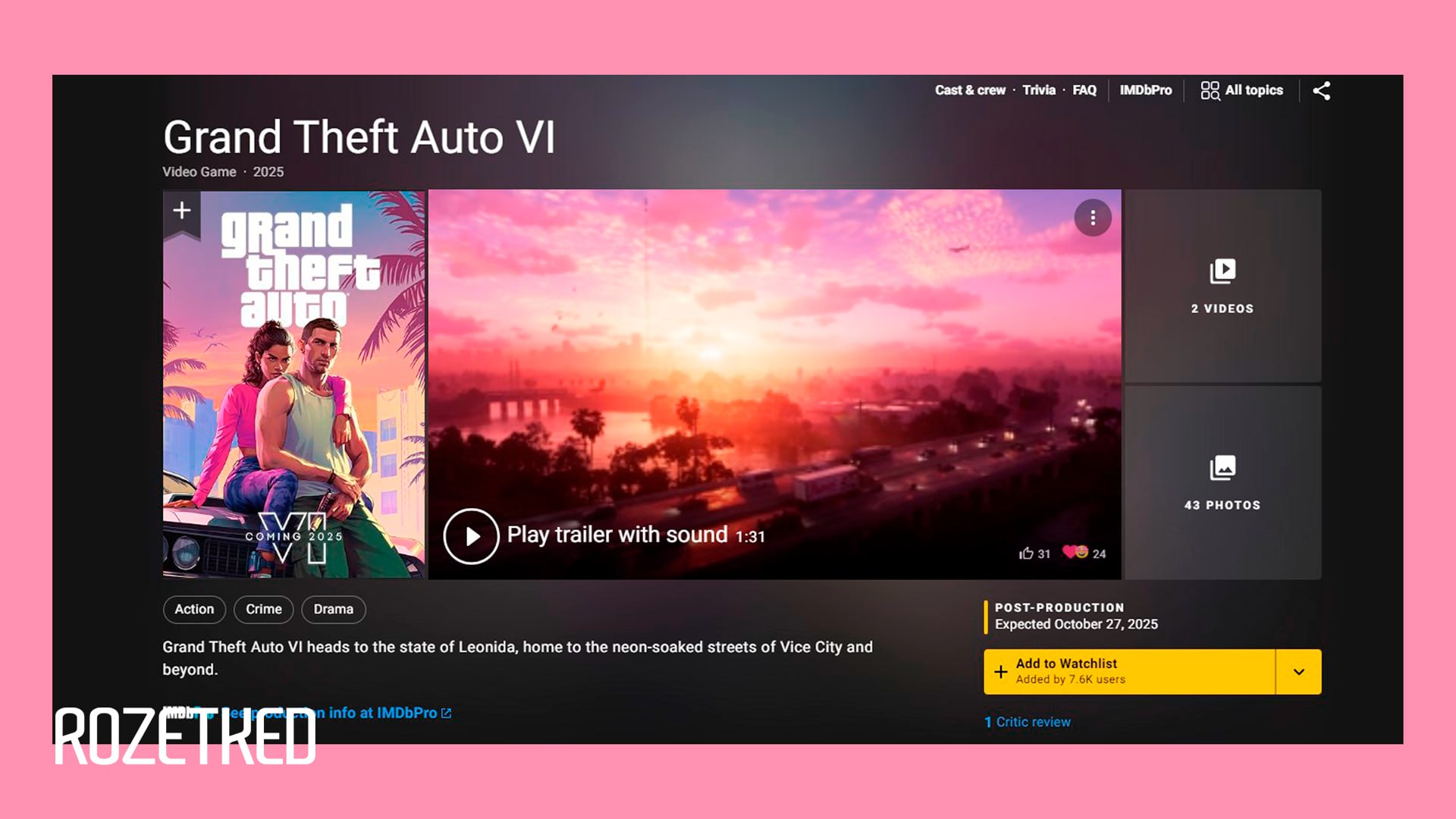Open the Cast & crew section

[970, 90]
